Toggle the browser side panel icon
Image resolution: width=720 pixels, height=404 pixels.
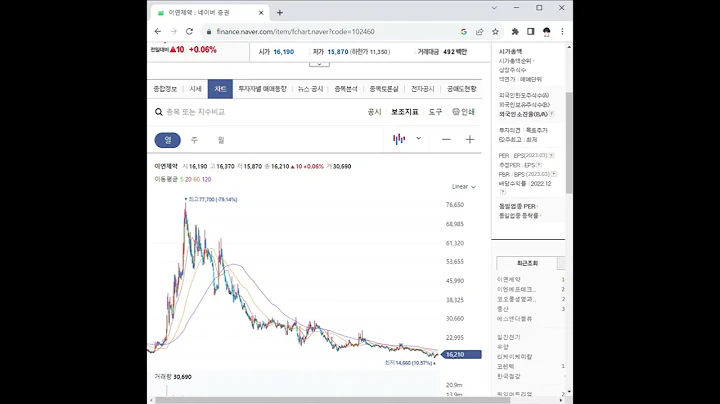(530, 32)
